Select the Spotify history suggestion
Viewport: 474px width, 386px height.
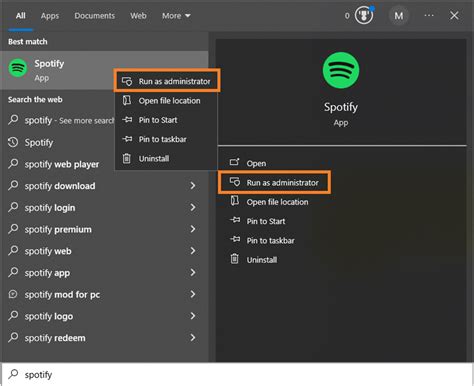(57, 143)
